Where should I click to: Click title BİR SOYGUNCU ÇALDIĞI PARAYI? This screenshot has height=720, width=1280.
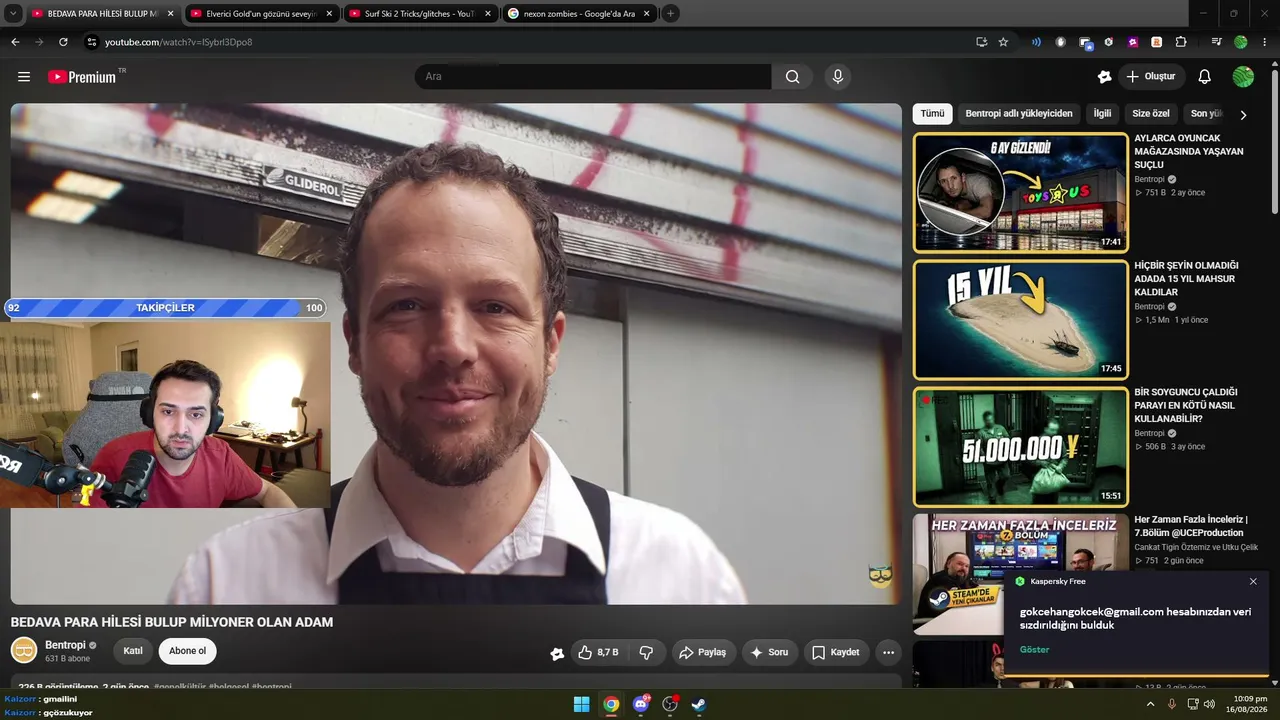[x=1186, y=405]
